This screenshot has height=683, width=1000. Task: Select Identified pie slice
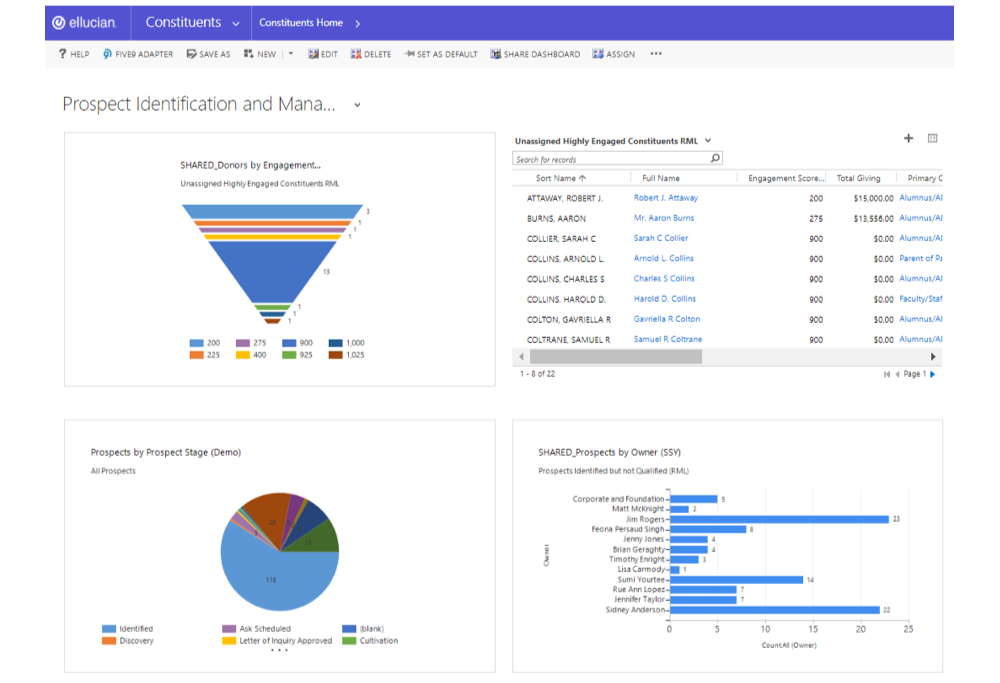(280, 579)
